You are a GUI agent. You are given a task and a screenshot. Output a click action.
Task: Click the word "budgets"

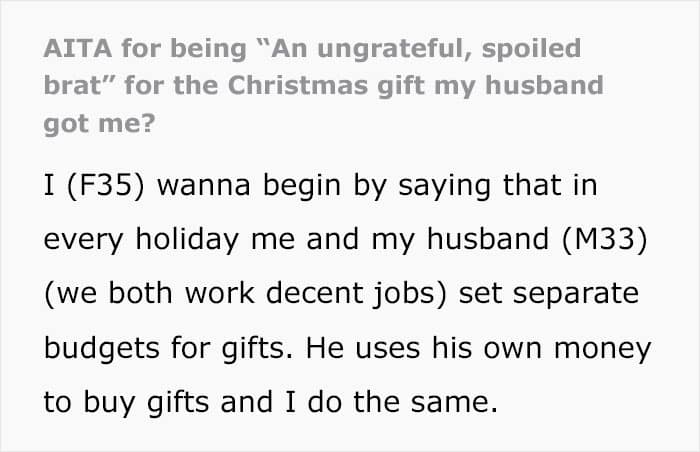click(101, 349)
